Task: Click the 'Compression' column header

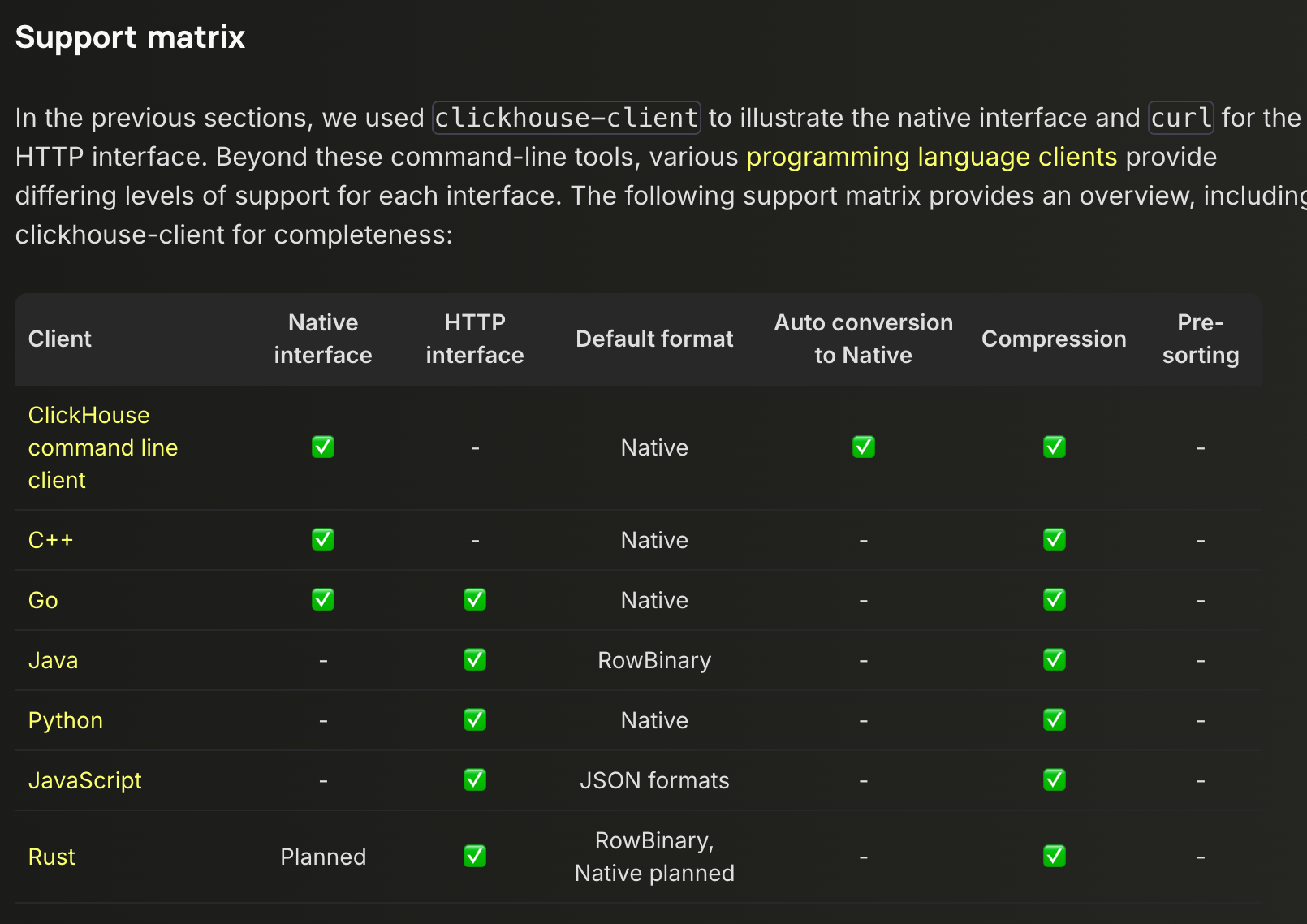Action: [x=1055, y=339]
